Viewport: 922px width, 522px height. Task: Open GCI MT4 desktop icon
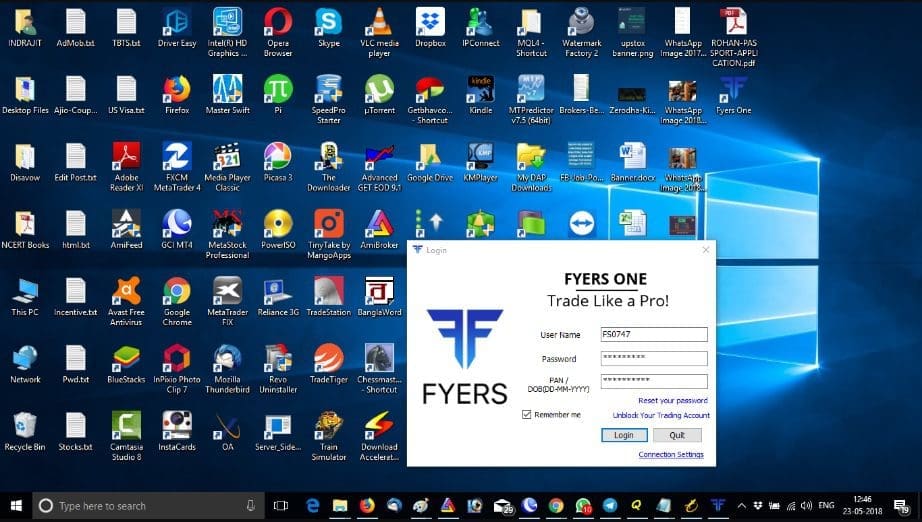[x=177, y=230]
